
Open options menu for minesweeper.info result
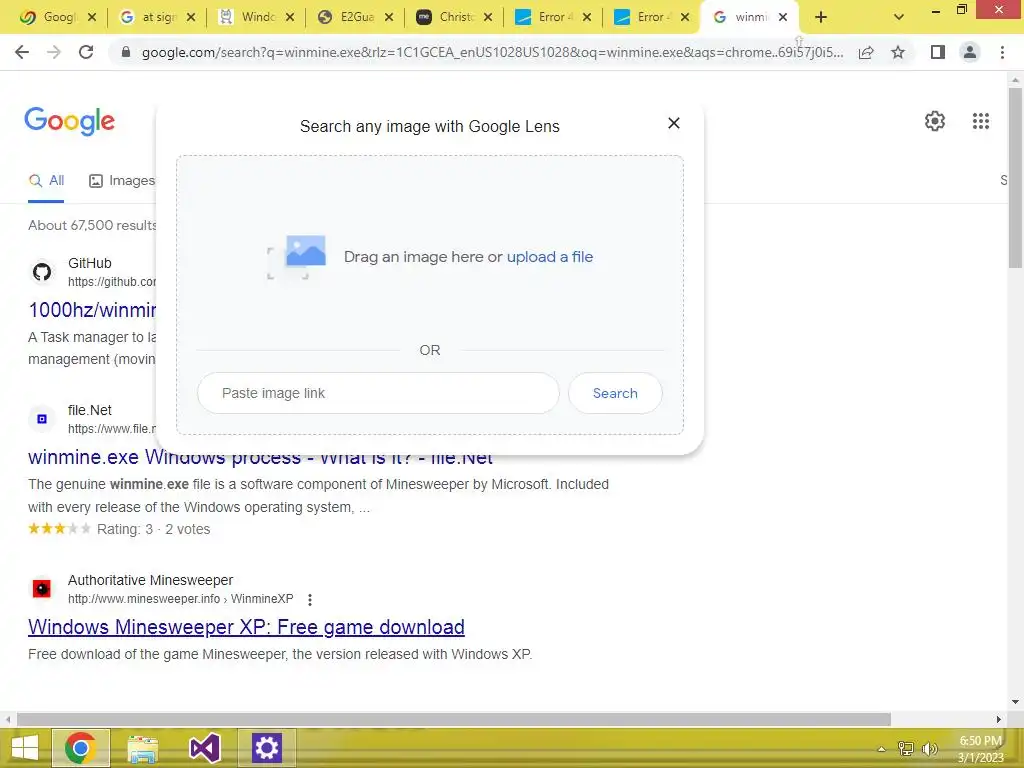(310, 600)
